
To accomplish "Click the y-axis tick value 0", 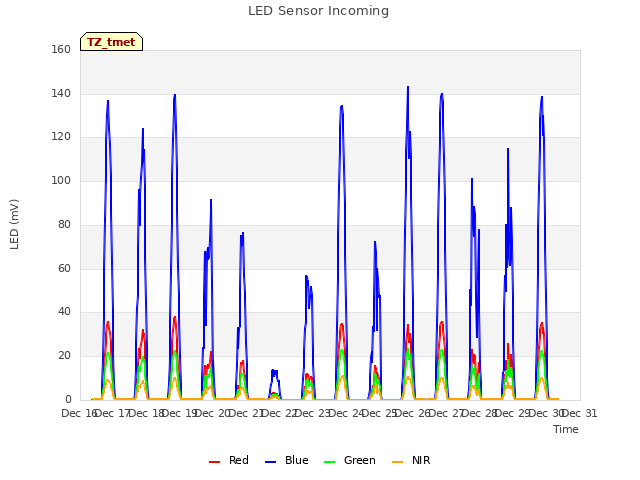I will [x=68, y=400].
